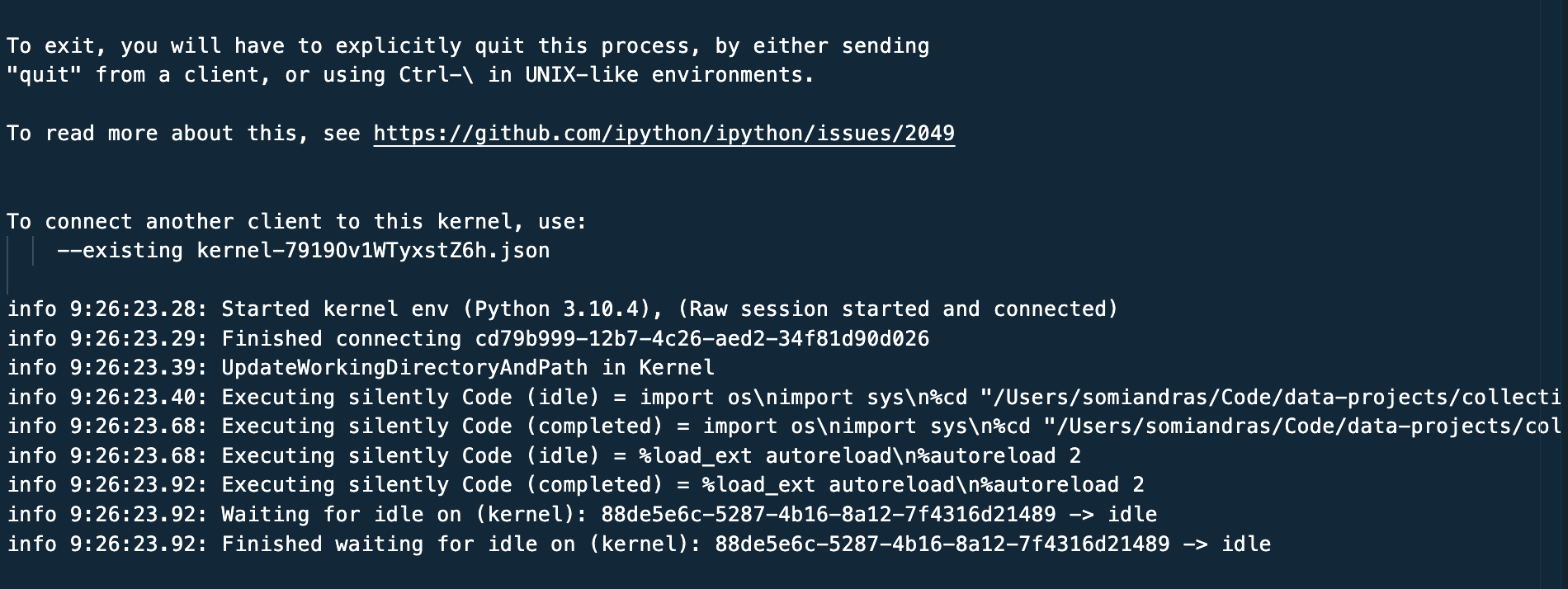This screenshot has width=1568, height=589.
Task: Click the '(idle) = %load_ext autoreload' log line
Action: 544,456
